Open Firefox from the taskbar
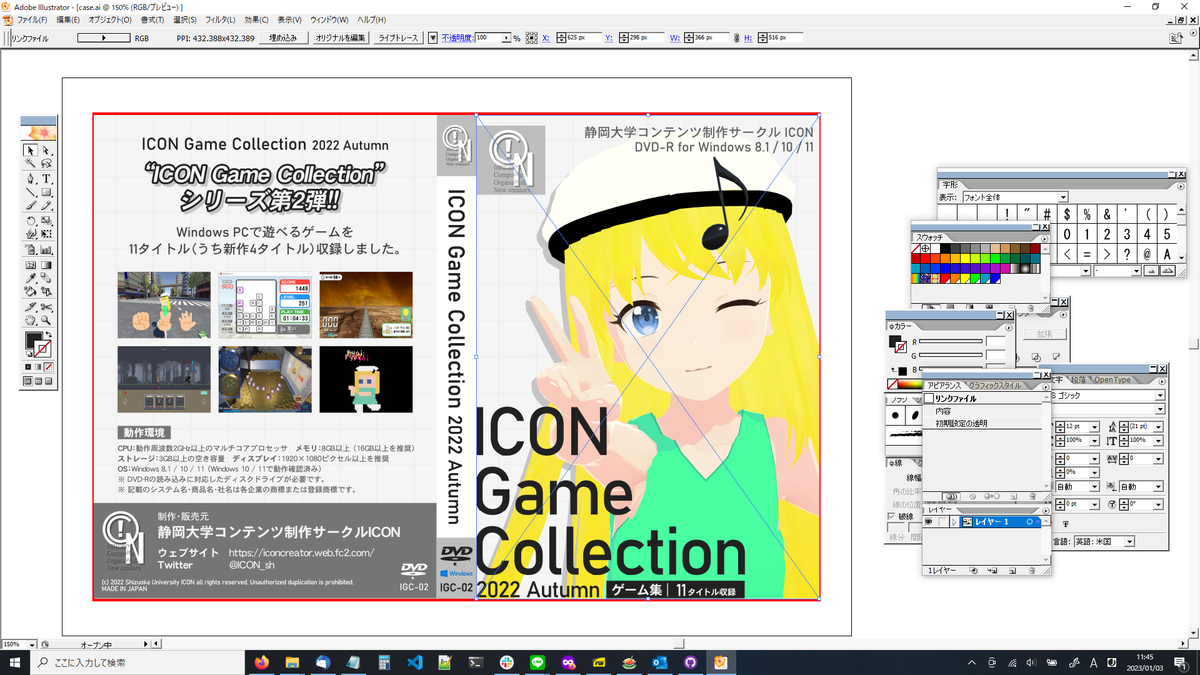The height and width of the screenshot is (675, 1200). [263, 663]
